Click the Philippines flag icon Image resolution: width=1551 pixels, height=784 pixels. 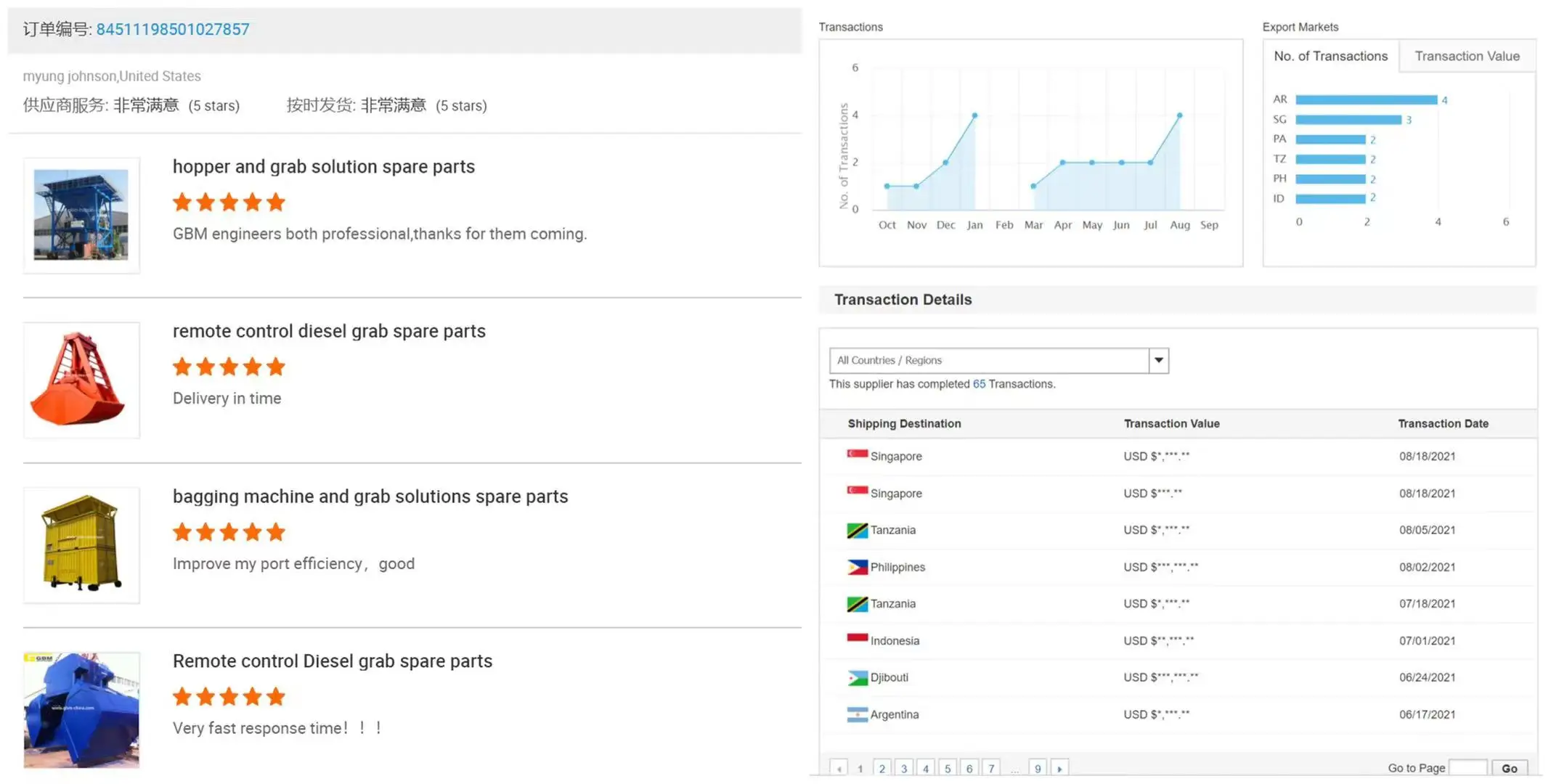tap(858, 567)
